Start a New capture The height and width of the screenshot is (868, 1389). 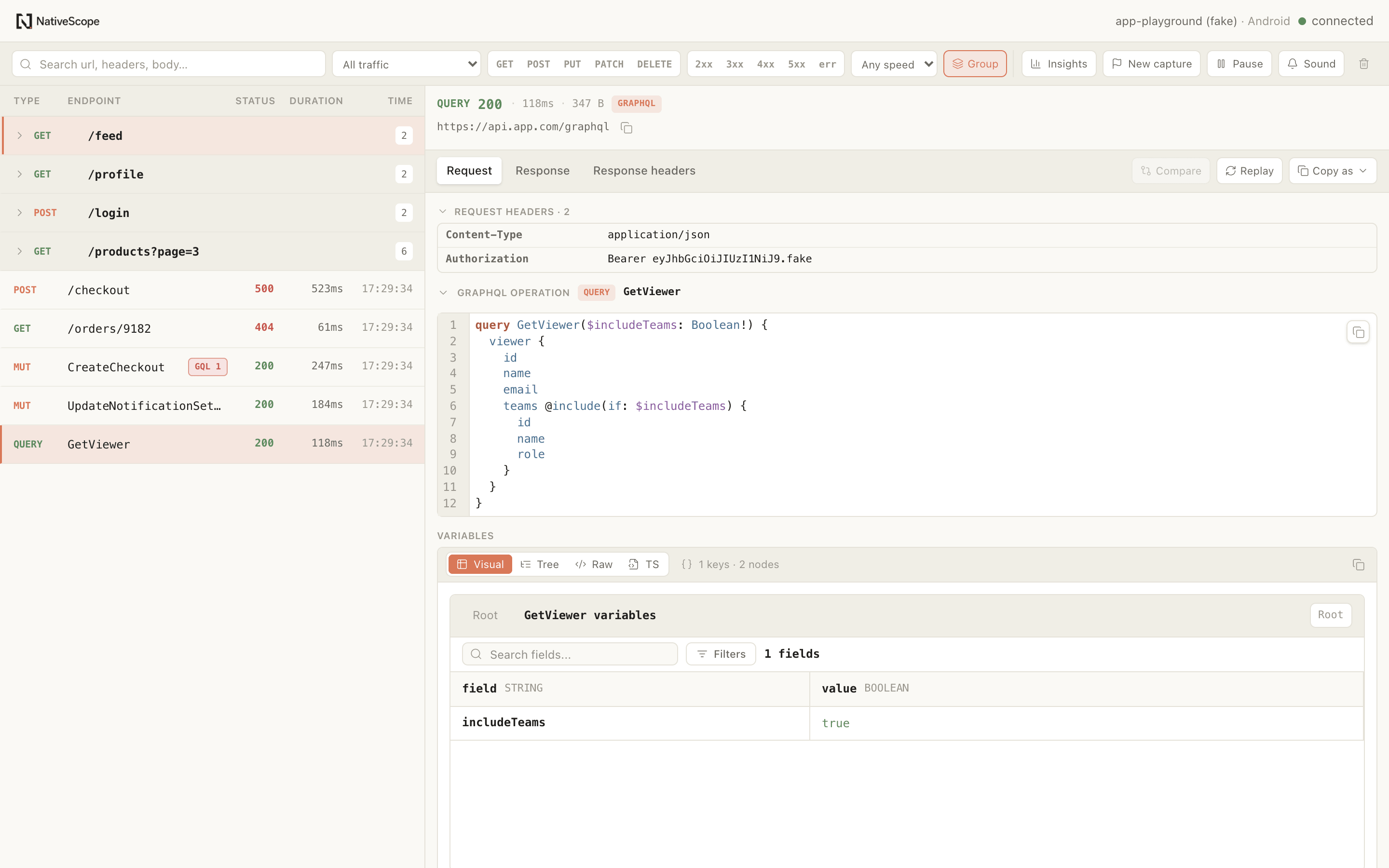point(1151,64)
